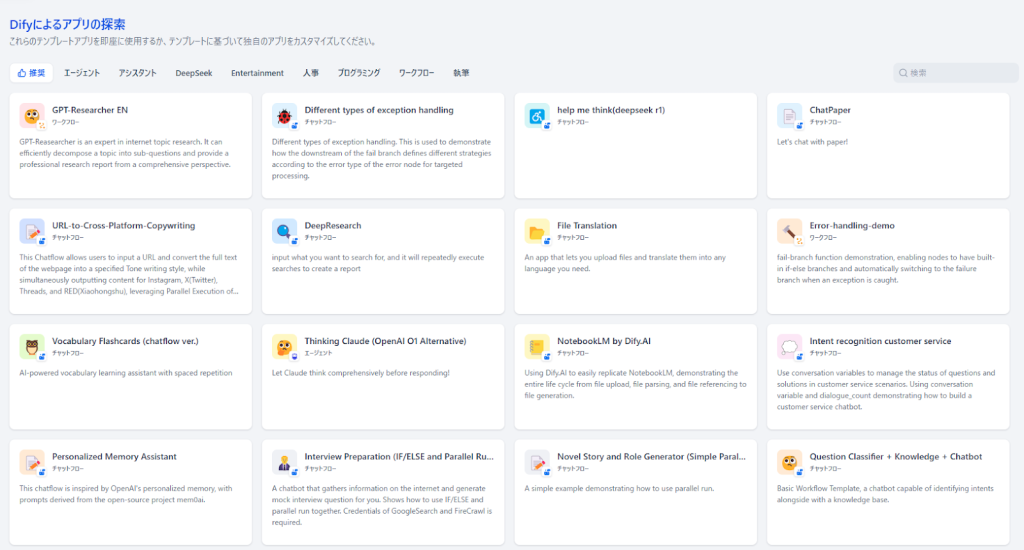The image size is (1024, 550).
Task: Select the Novel Story and Role Generator title
Action: 651,457
